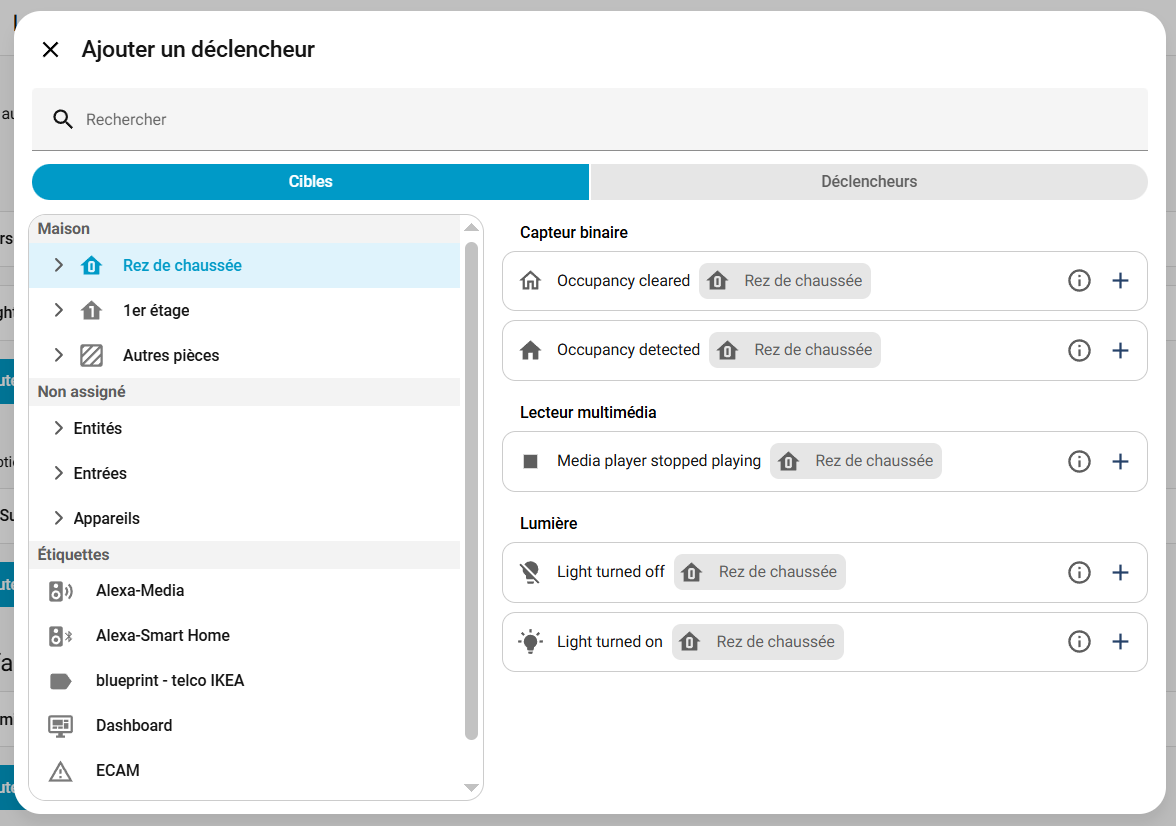This screenshot has height=826, width=1176.
Task: Choose the Dashboard label
Action: tap(134, 726)
